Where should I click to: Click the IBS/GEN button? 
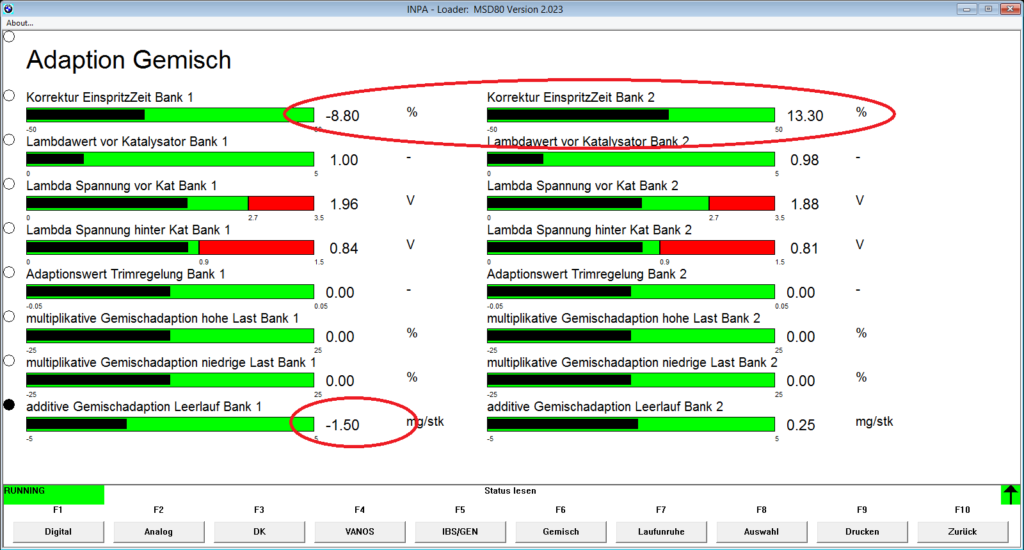(459, 531)
